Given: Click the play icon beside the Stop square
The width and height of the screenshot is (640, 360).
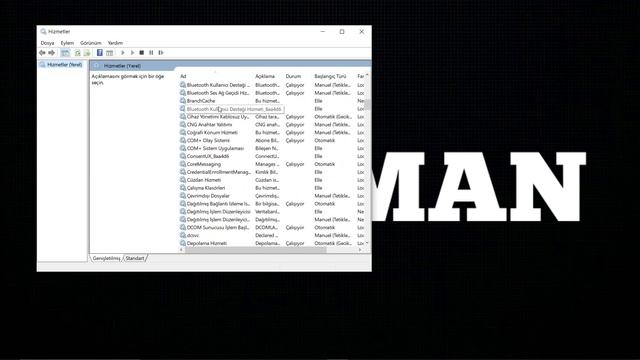Looking at the screenshot, I should (132, 53).
